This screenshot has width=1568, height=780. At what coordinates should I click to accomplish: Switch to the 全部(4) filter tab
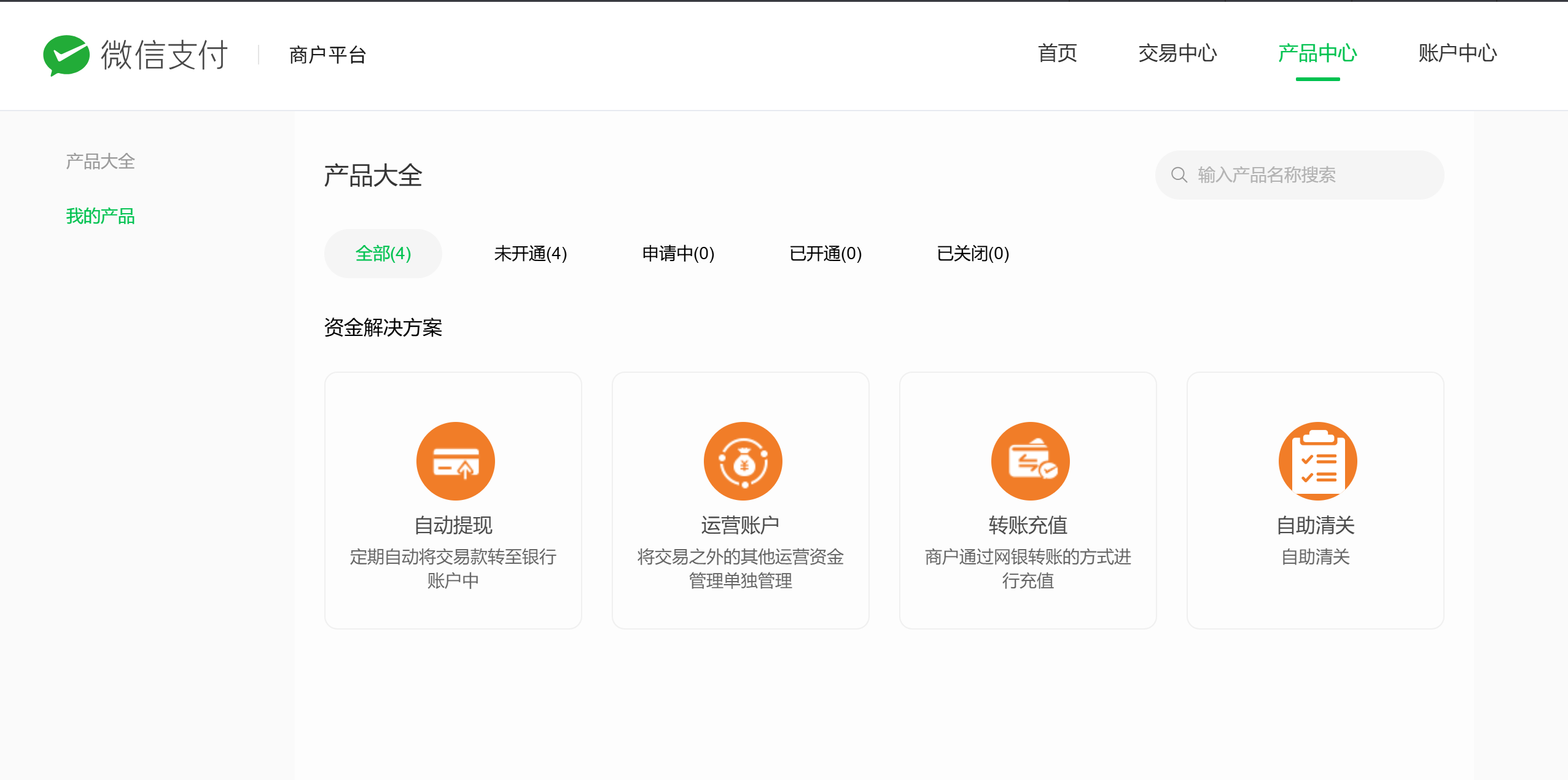383,254
